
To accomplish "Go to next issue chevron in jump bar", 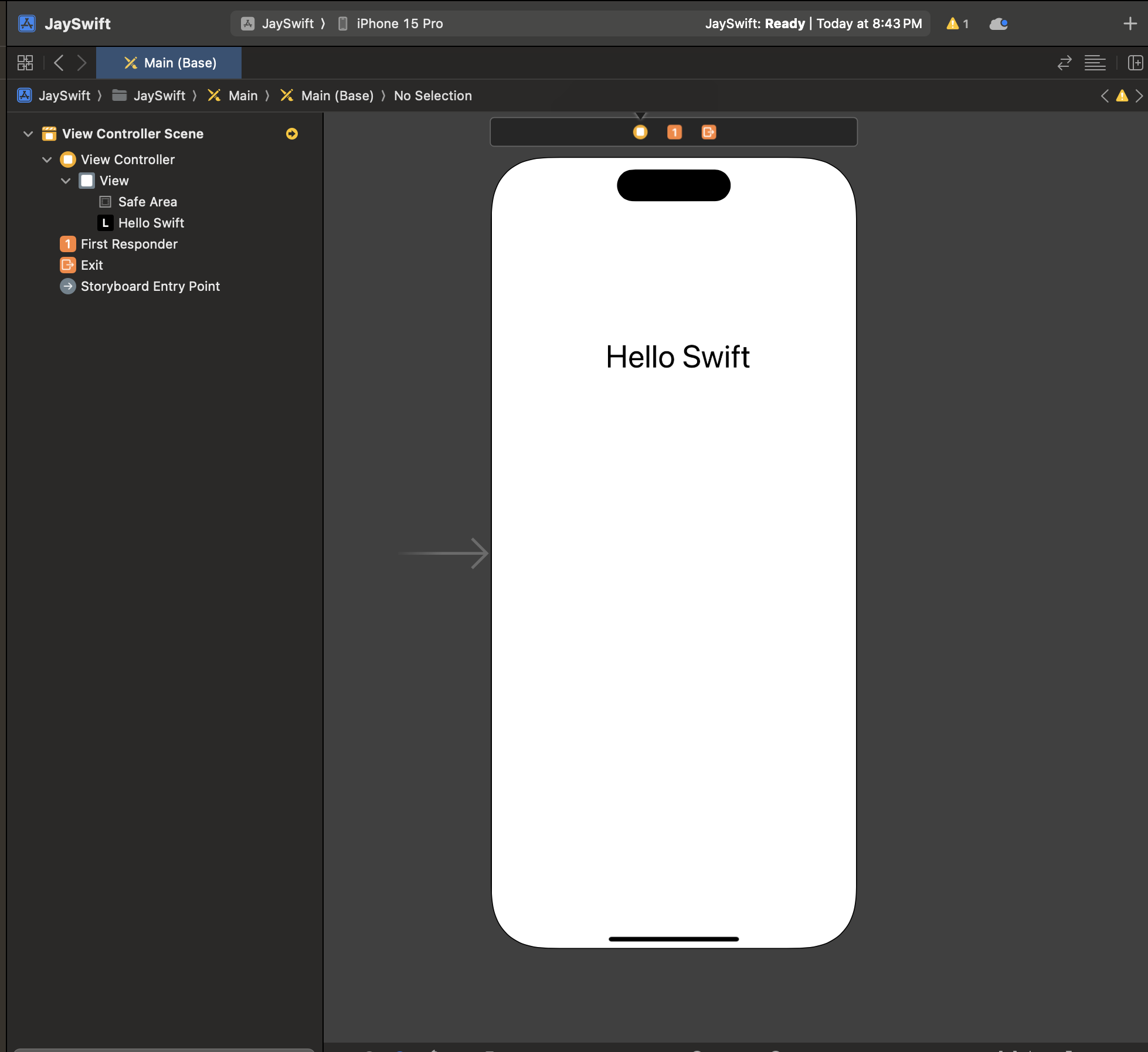I will point(1139,96).
